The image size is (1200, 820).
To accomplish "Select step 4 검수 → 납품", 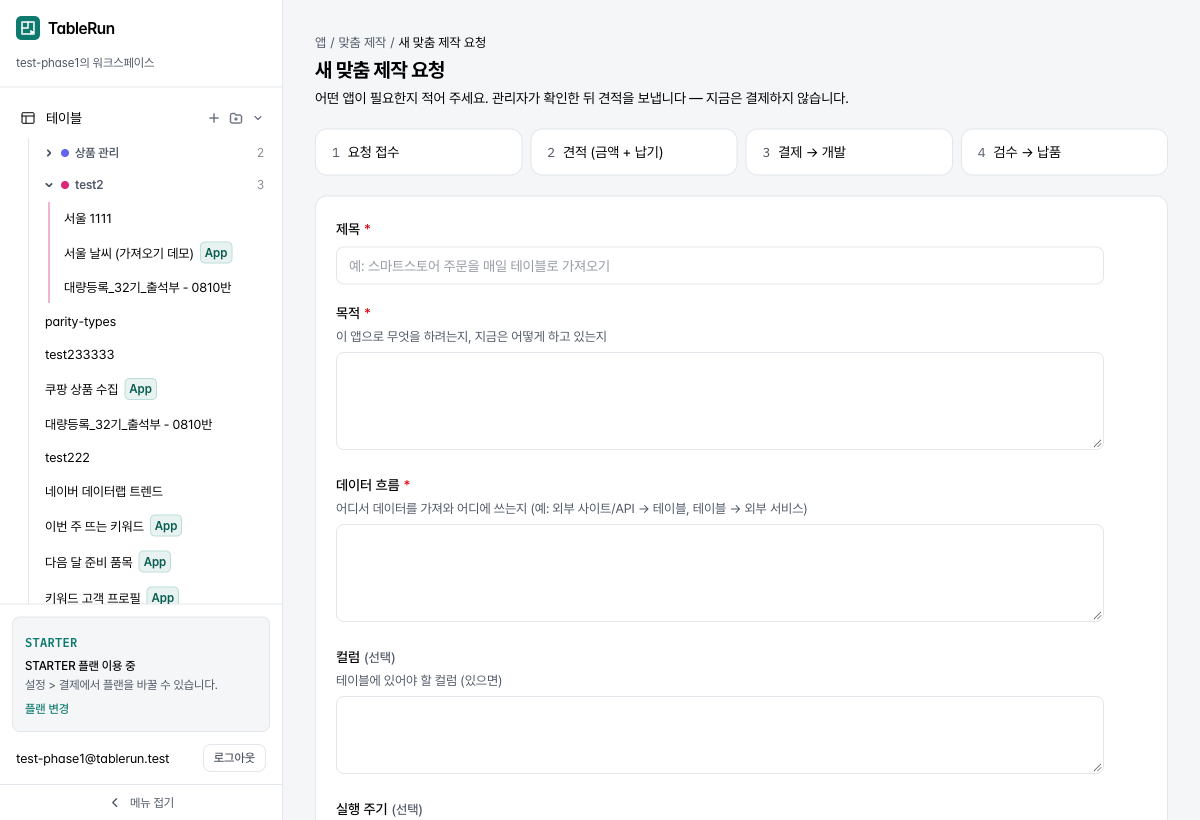I will click(1064, 152).
